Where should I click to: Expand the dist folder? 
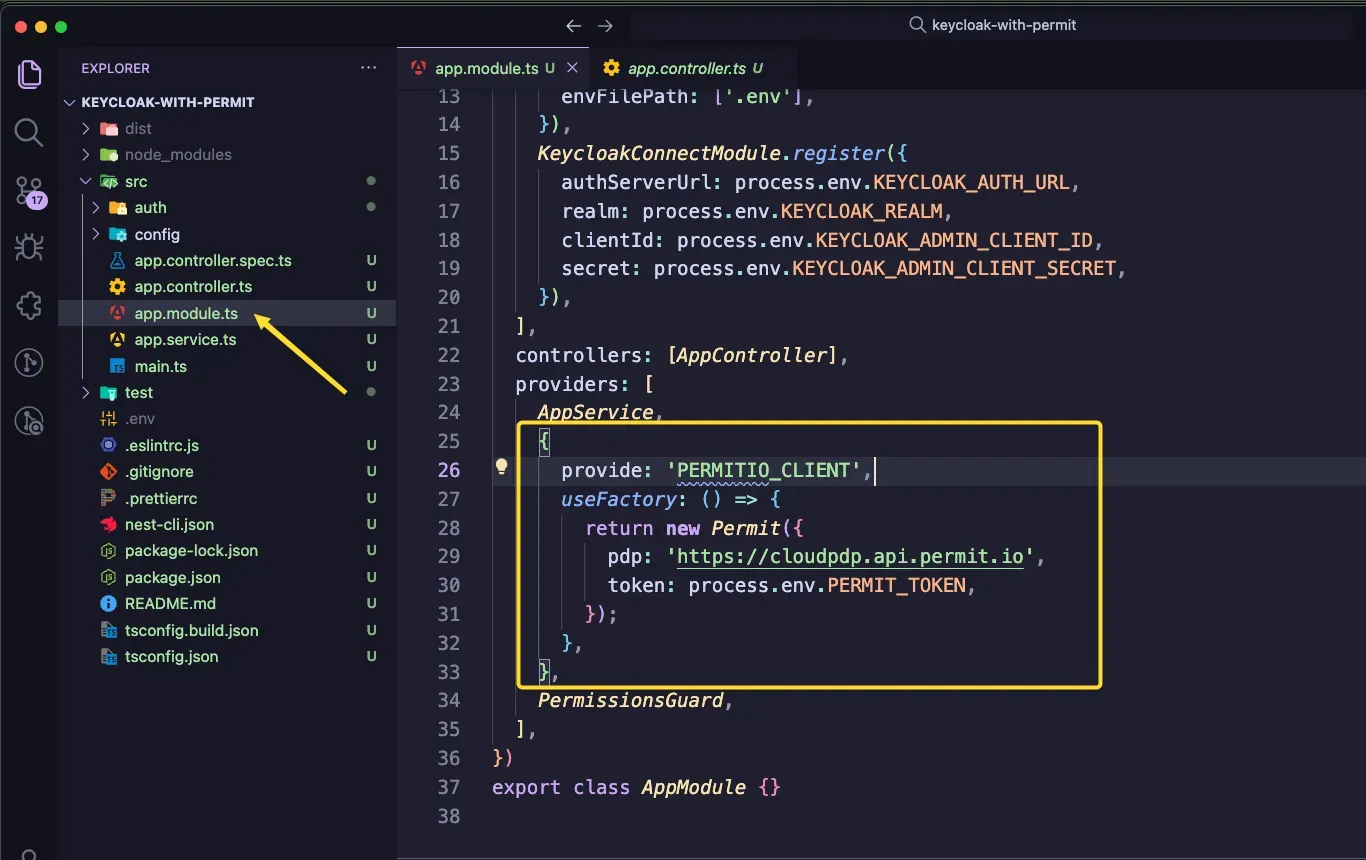[x=138, y=128]
